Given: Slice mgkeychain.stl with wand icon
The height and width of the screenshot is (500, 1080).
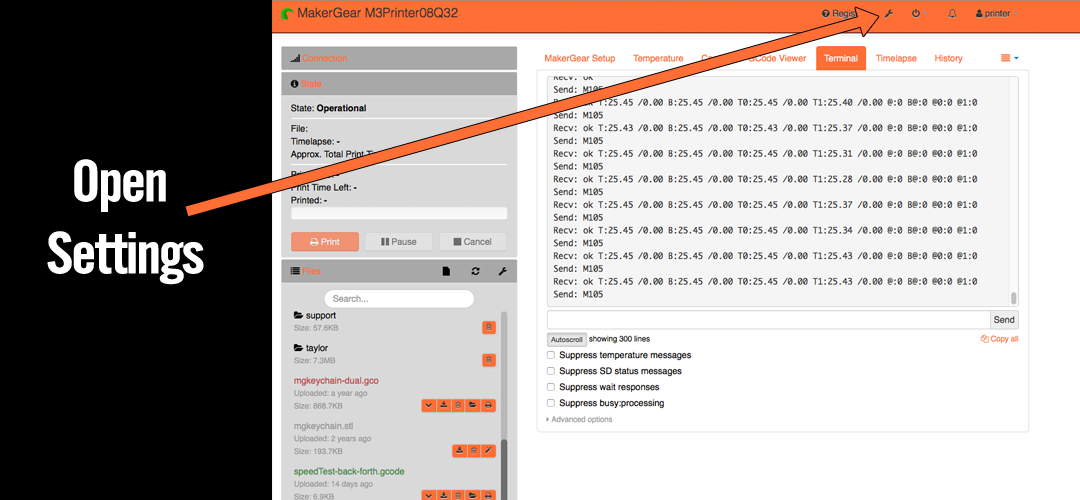Looking at the screenshot, I should (x=488, y=451).
